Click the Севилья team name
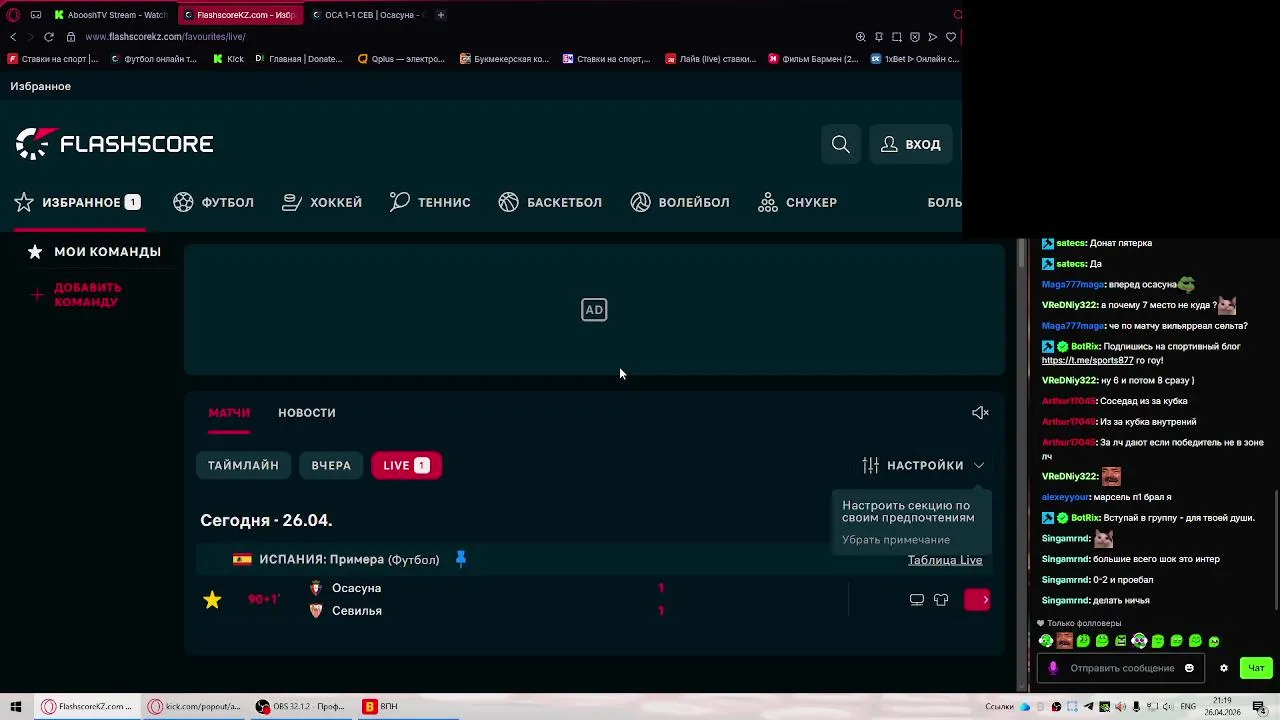Viewport: 1280px width, 720px height. pyautogui.click(x=357, y=611)
